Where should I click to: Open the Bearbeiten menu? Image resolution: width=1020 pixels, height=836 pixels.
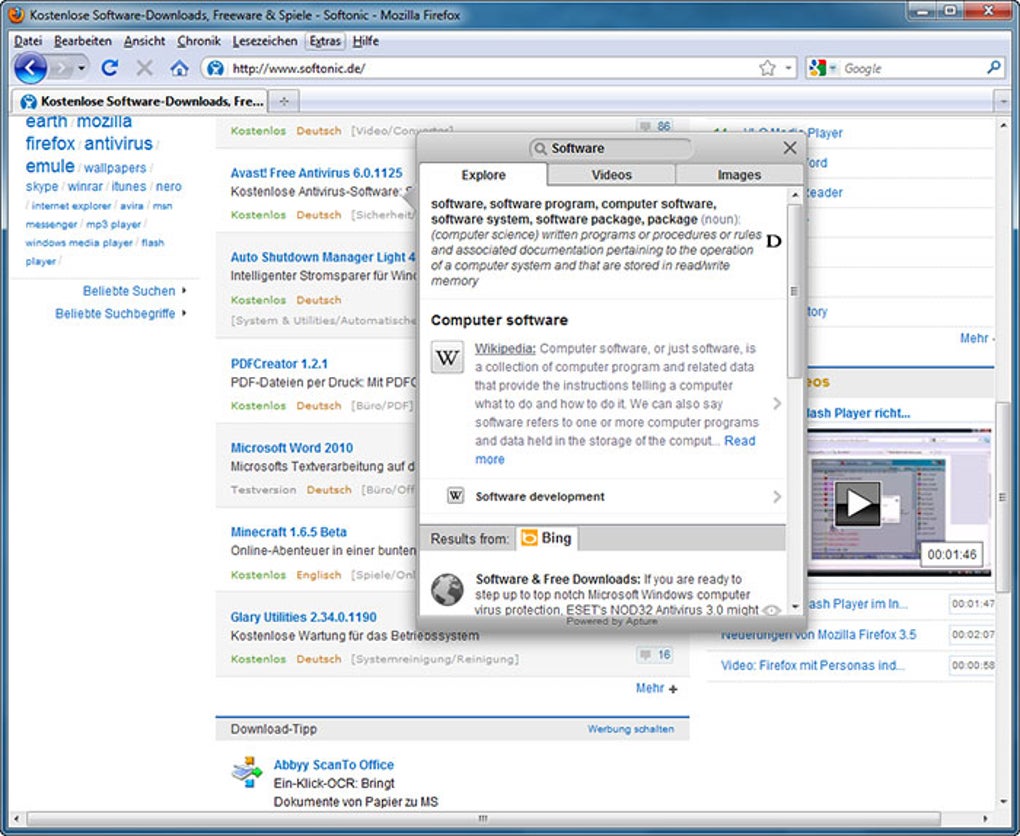(83, 41)
